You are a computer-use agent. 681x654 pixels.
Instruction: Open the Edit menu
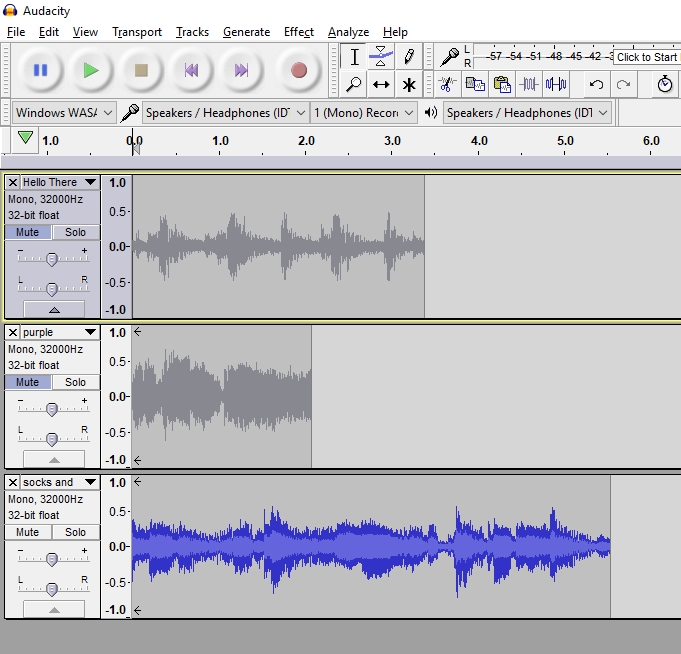[49, 32]
